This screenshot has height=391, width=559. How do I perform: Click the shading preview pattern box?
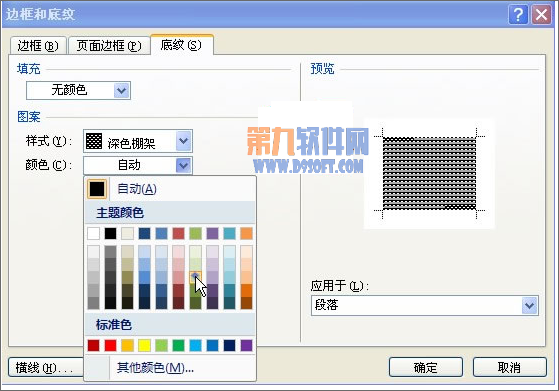tap(429, 173)
